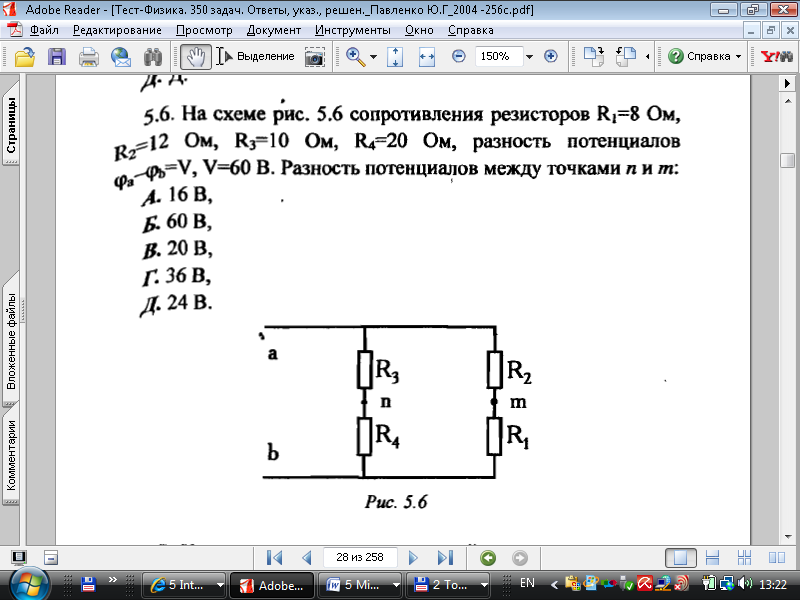Screen dimensions: 800x600
Task: Open the Просмотр menu
Action: click(x=204, y=30)
